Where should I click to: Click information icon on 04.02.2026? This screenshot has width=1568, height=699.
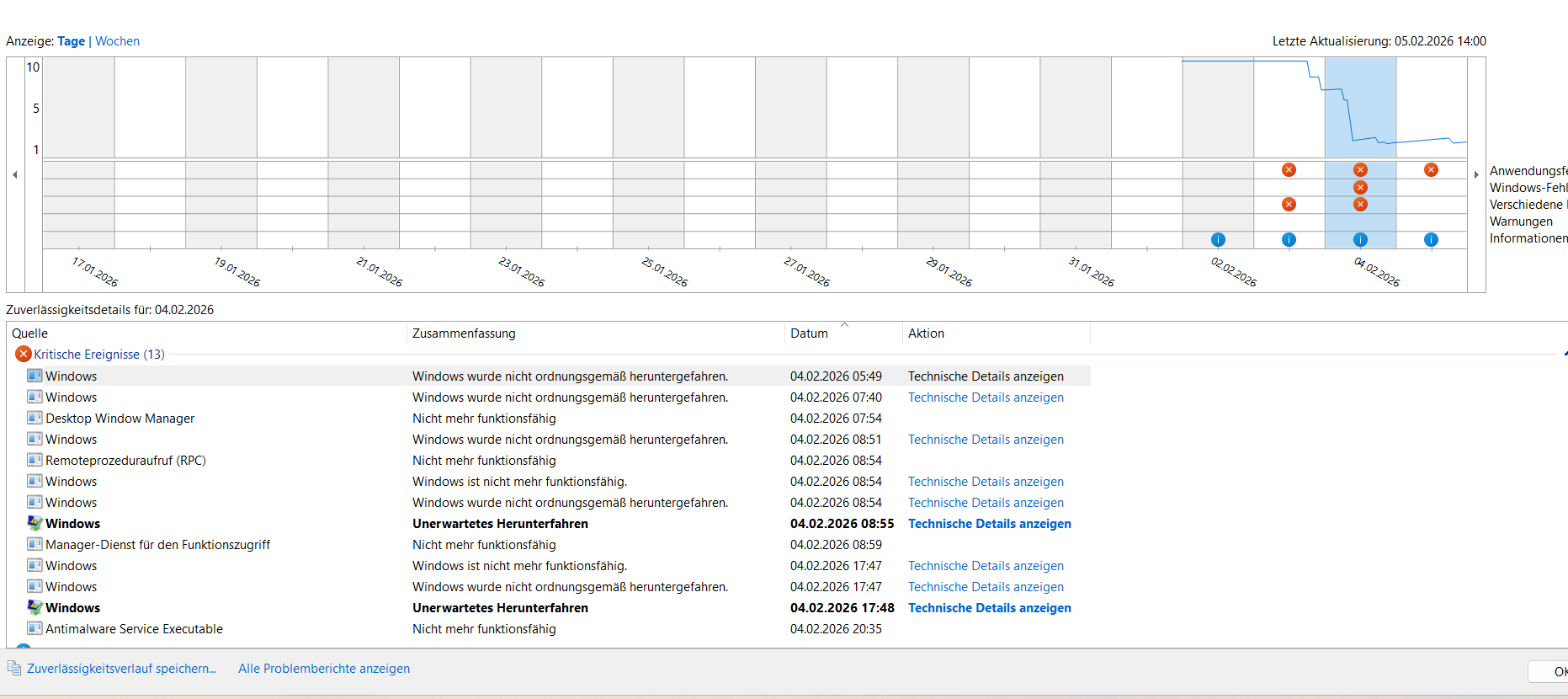point(1360,240)
